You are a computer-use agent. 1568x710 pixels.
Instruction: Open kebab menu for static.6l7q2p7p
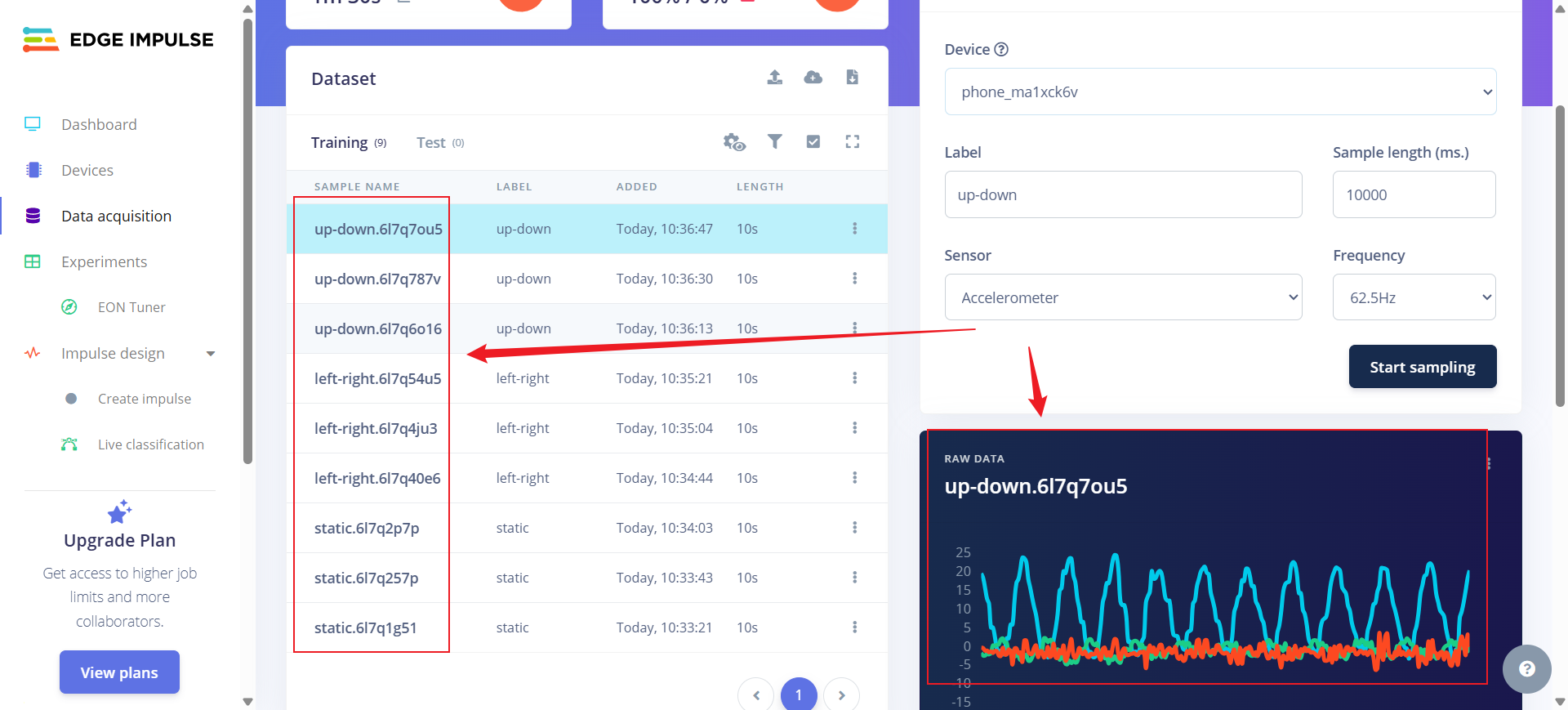click(855, 528)
